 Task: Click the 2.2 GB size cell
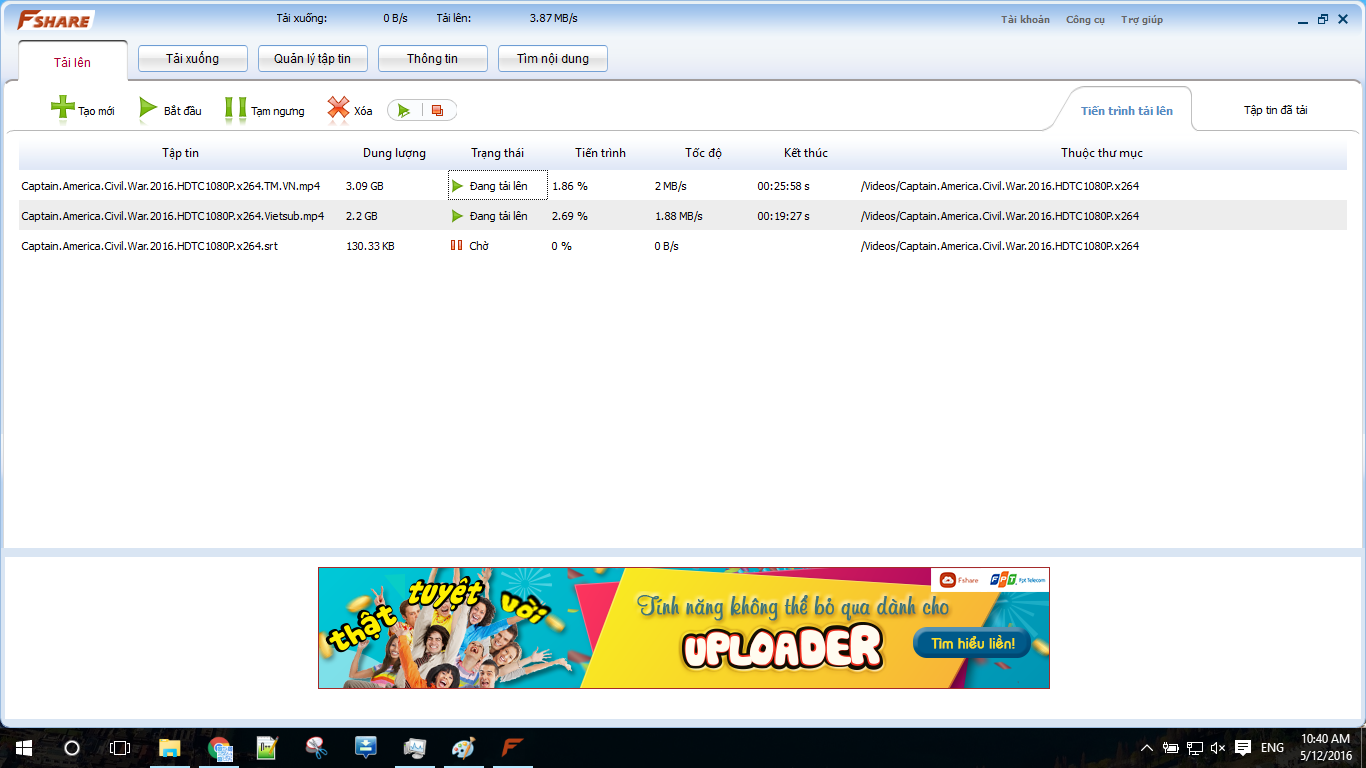tap(361, 216)
